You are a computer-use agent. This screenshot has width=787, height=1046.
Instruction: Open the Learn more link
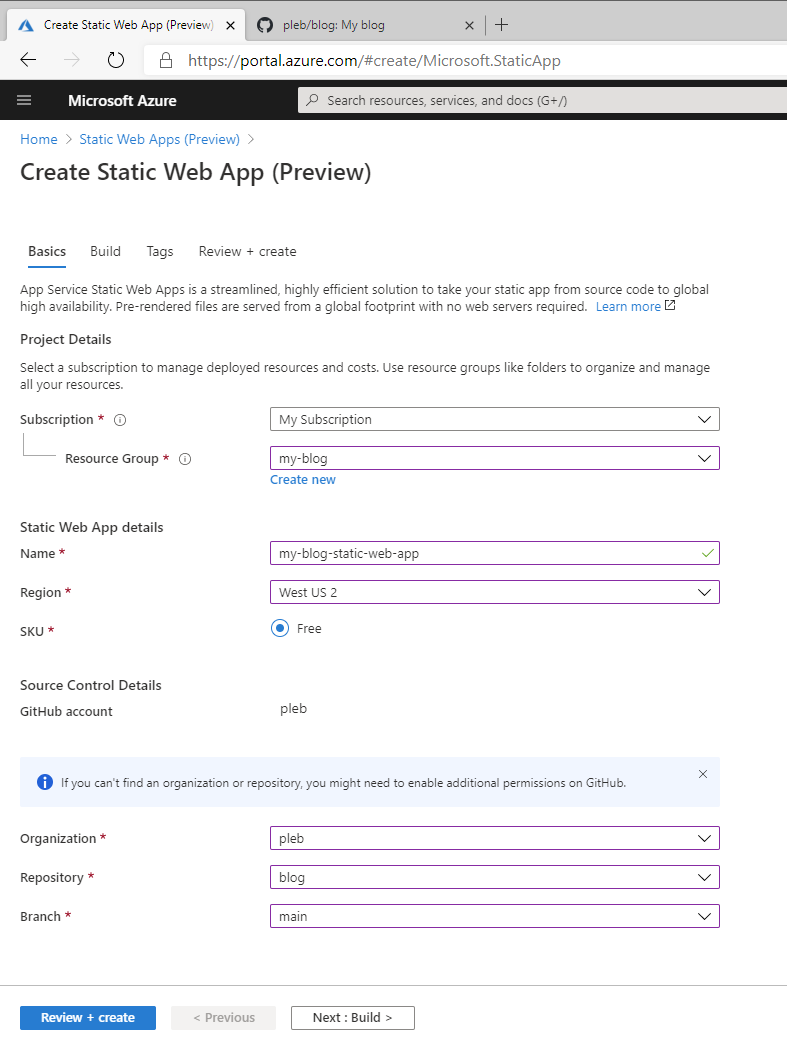[635, 306]
